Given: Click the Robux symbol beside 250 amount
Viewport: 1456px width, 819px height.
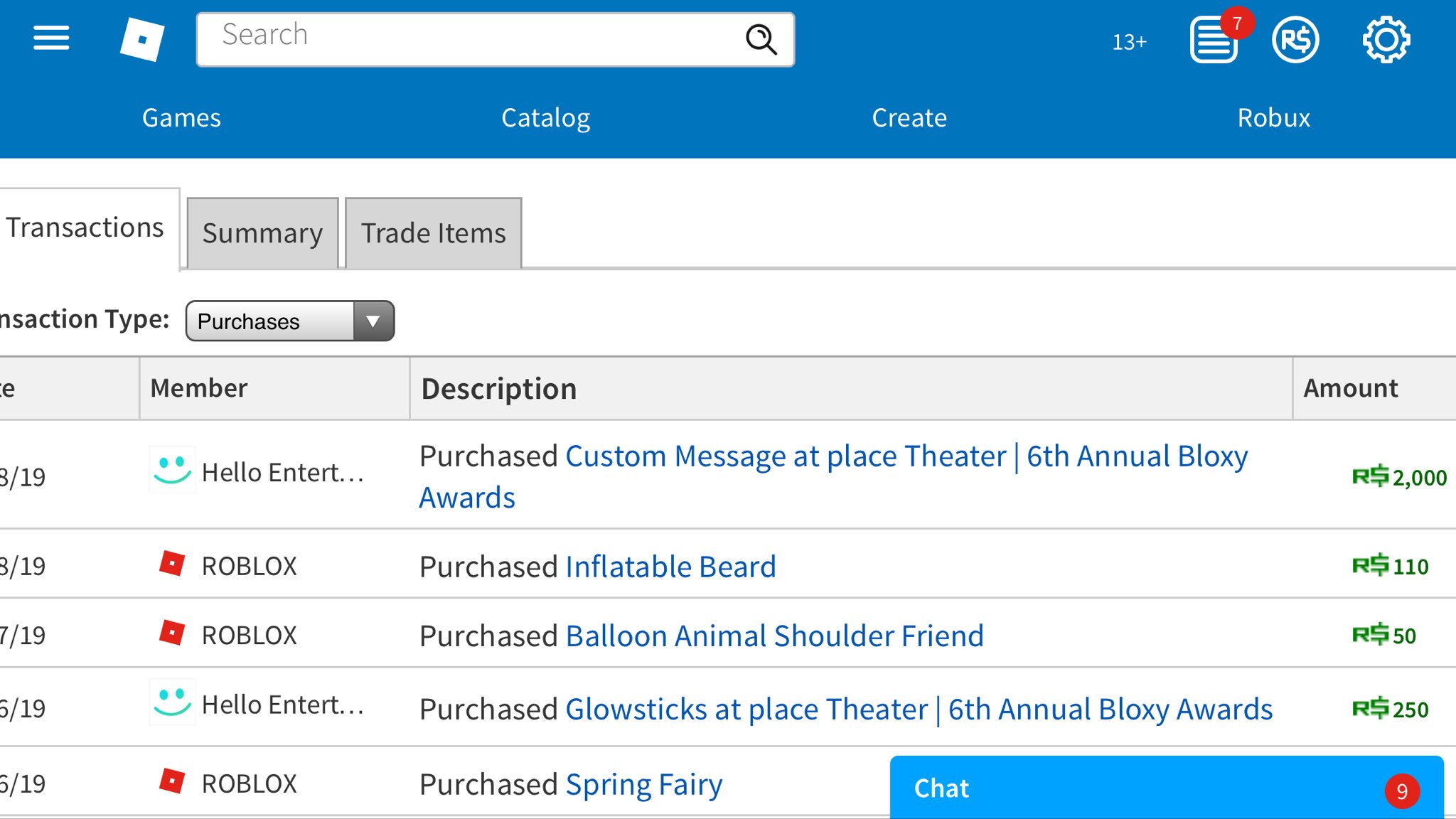Looking at the screenshot, I should click(1370, 708).
